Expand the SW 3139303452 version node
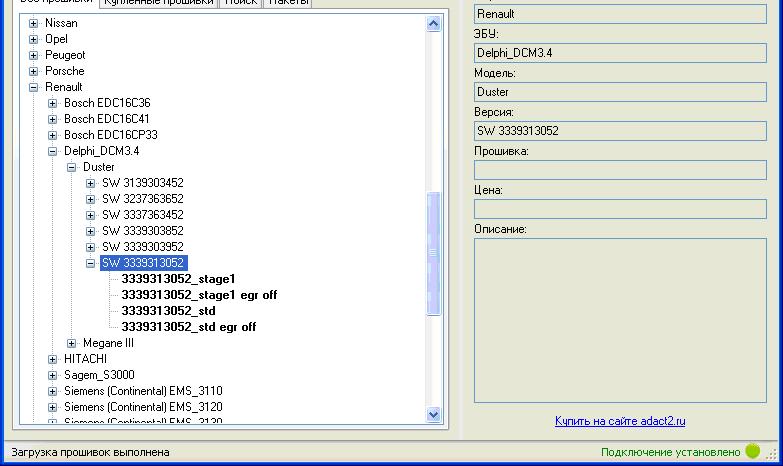The image size is (783, 466). pos(91,183)
